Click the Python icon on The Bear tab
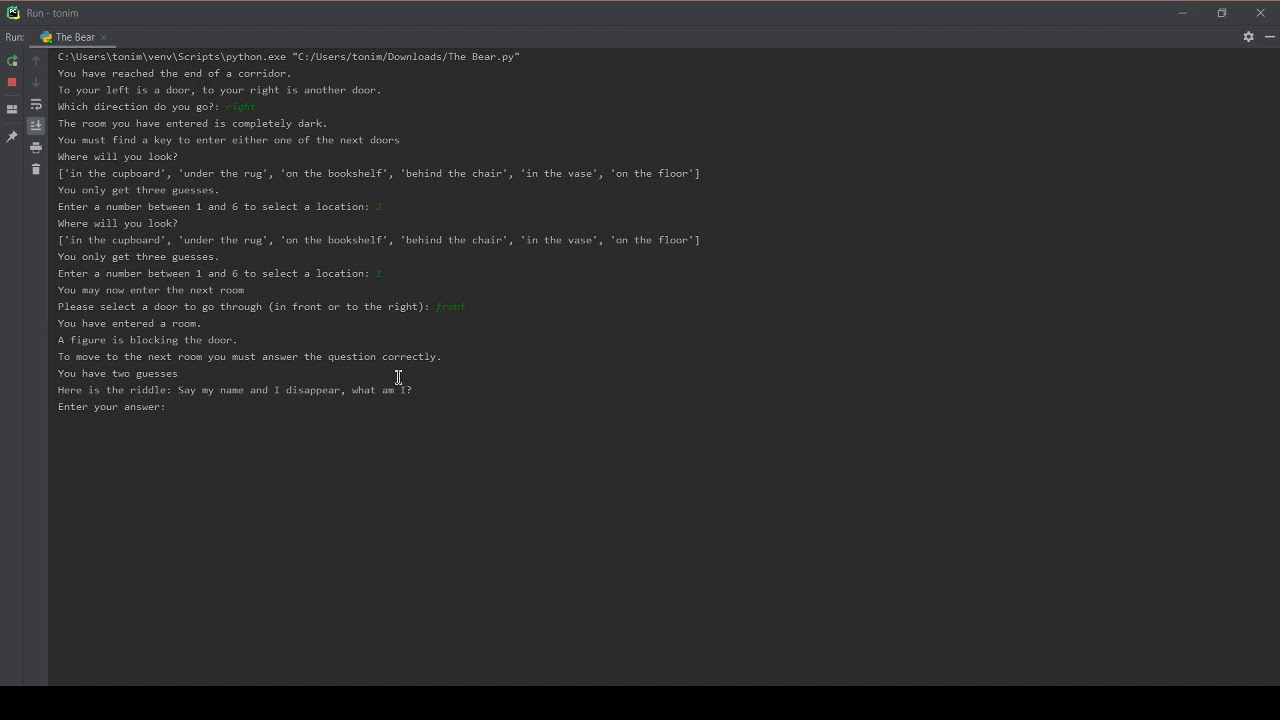1280x720 pixels. (46, 37)
